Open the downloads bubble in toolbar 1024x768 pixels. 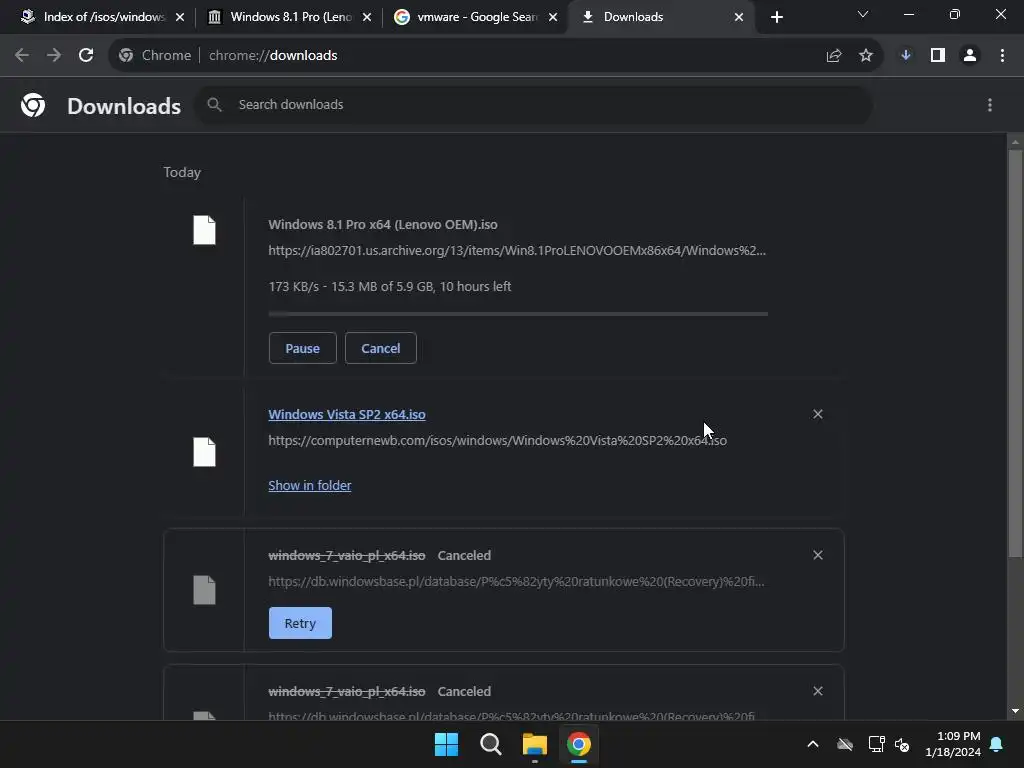pyautogui.click(x=906, y=56)
